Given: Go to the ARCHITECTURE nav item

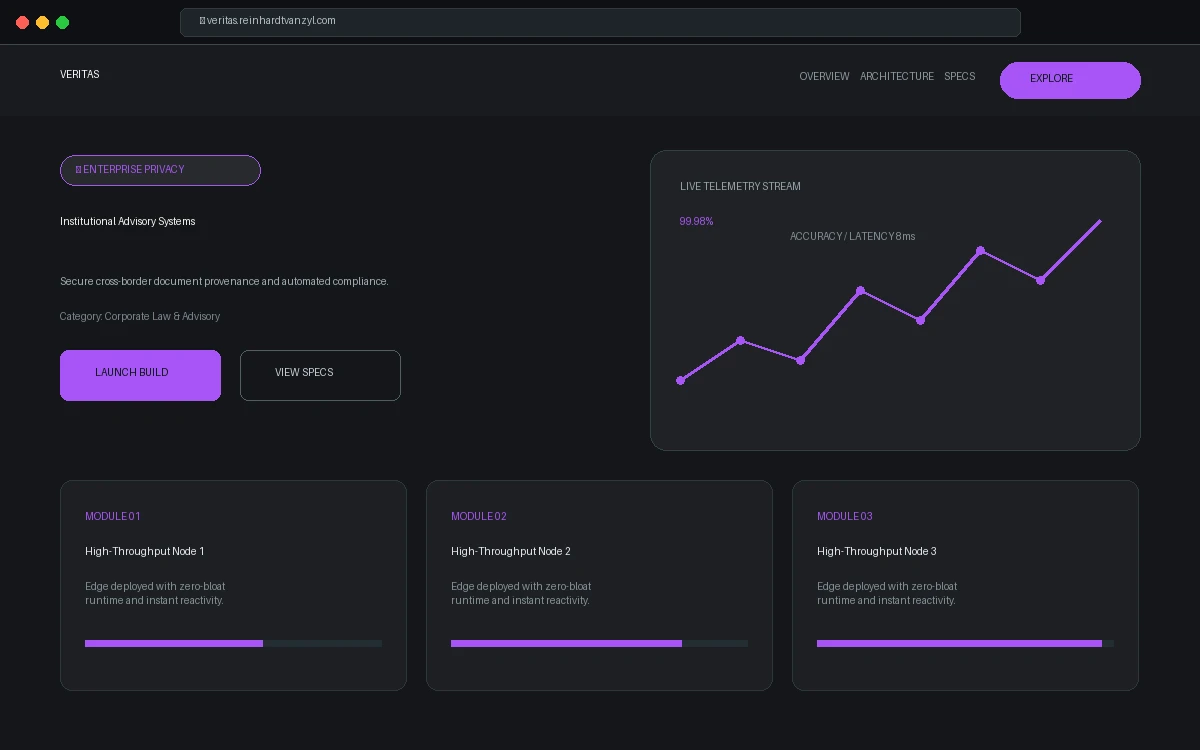Looking at the screenshot, I should click(897, 77).
